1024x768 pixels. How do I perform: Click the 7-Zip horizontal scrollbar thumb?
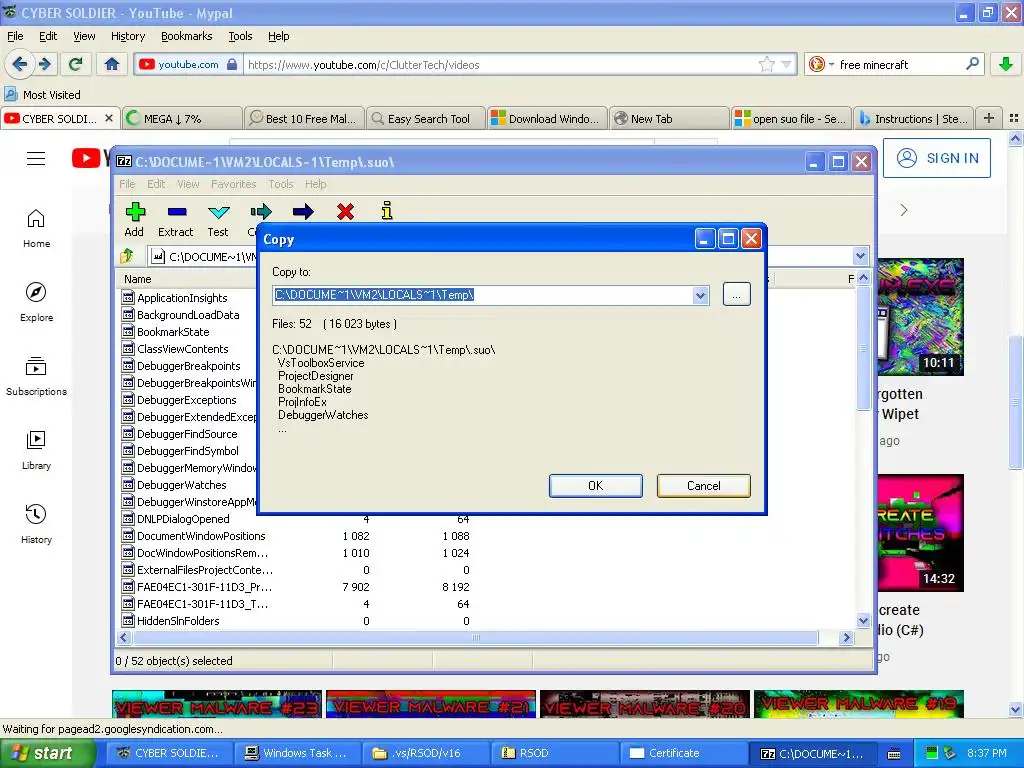[x=475, y=637]
